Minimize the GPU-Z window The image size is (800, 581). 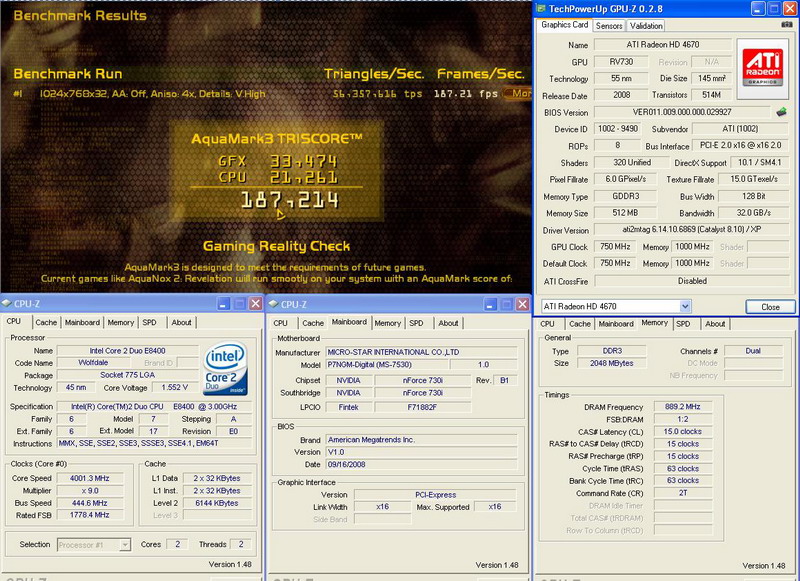point(758,8)
